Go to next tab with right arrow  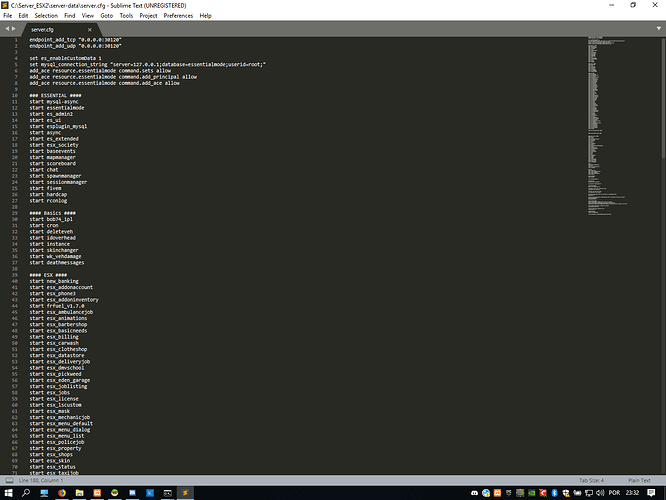pos(14,29)
